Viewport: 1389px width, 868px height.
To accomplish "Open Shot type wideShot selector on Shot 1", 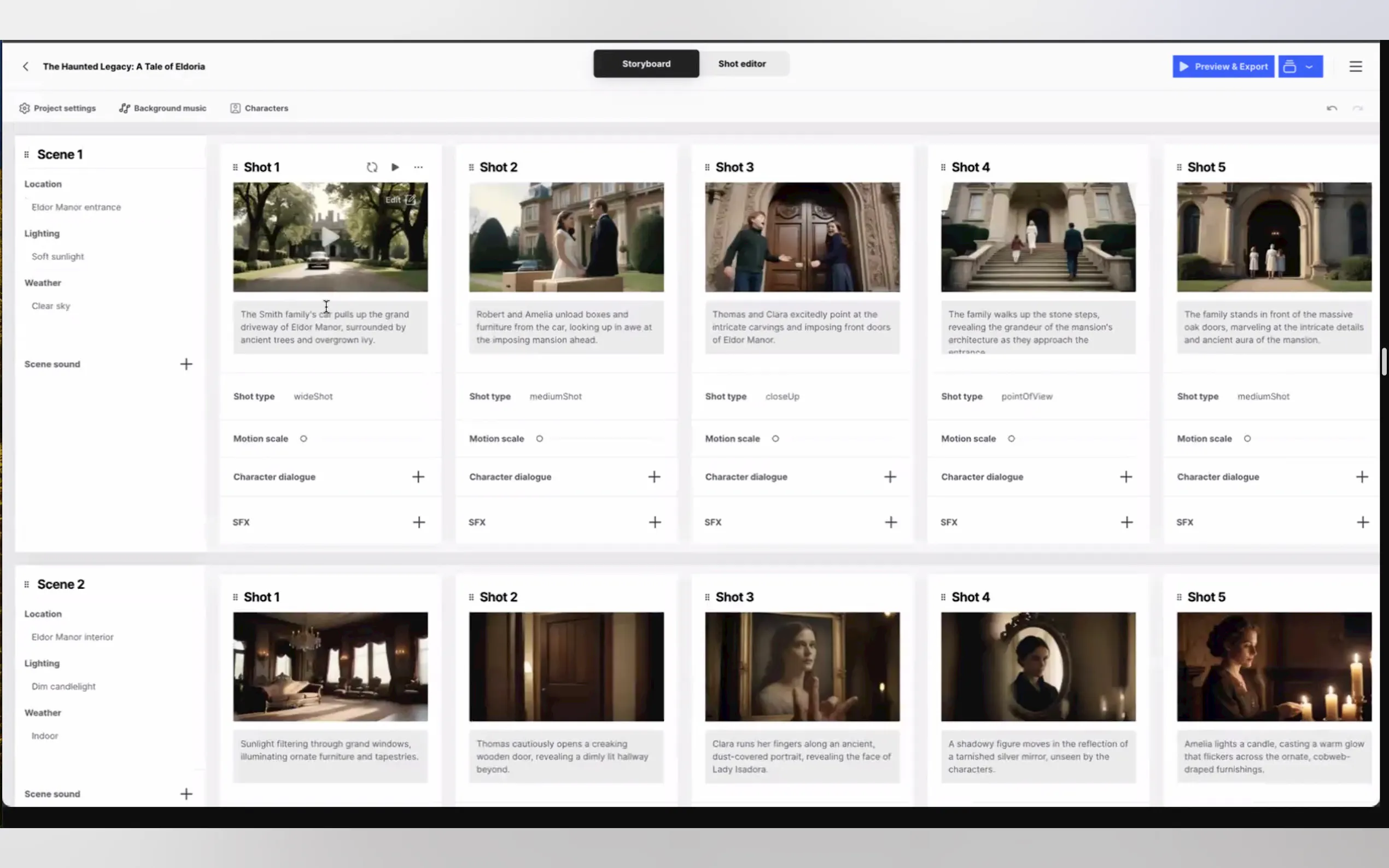I will [x=313, y=396].
